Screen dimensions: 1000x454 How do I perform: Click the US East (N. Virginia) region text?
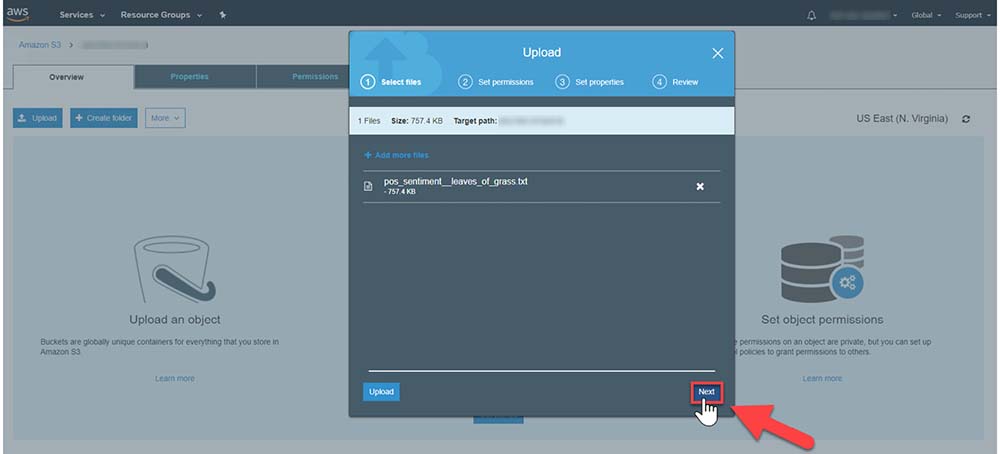click(902, 119)
